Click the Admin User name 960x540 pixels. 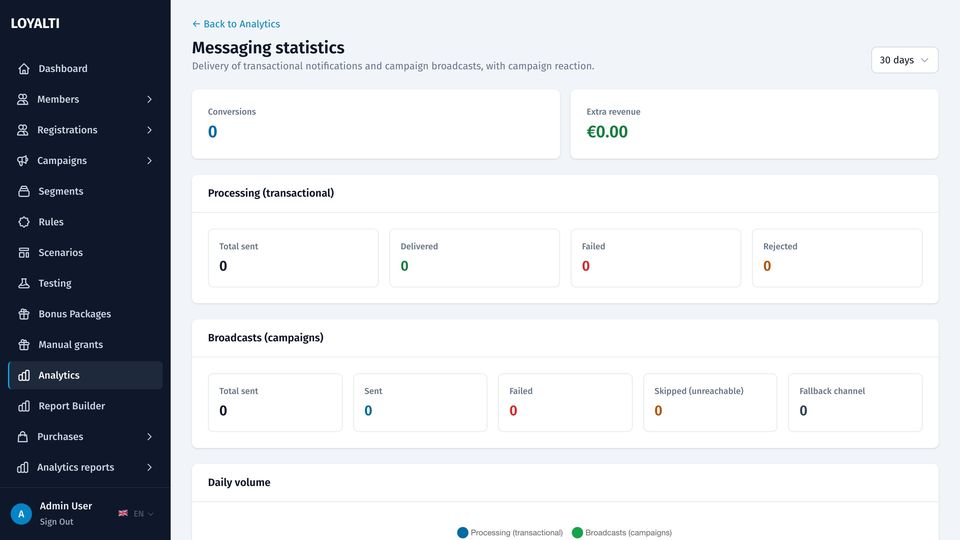point(66,506)
